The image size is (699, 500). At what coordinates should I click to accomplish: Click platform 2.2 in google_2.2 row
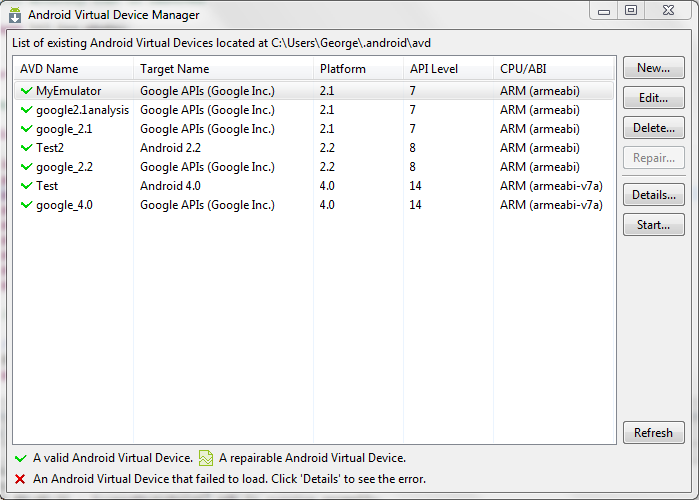pyautogui.click(x=327, y=167)
